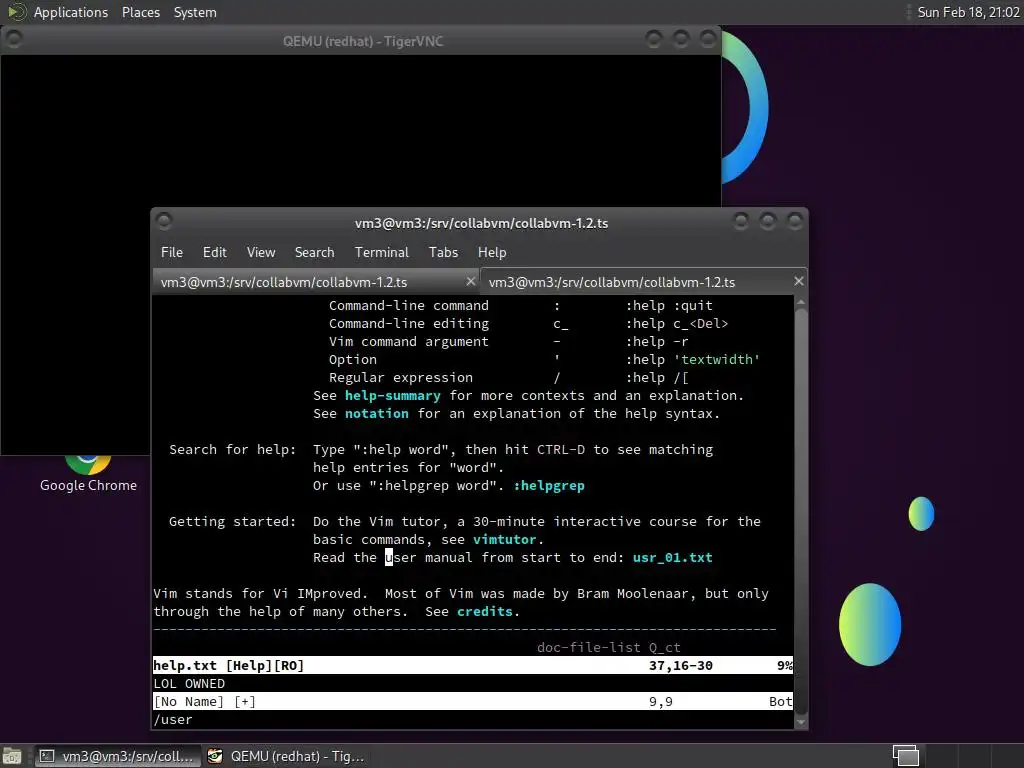Select the vm3 terminal taskbar button
This screenshot has width=1024, height=768.
click(x=117, y=756)
